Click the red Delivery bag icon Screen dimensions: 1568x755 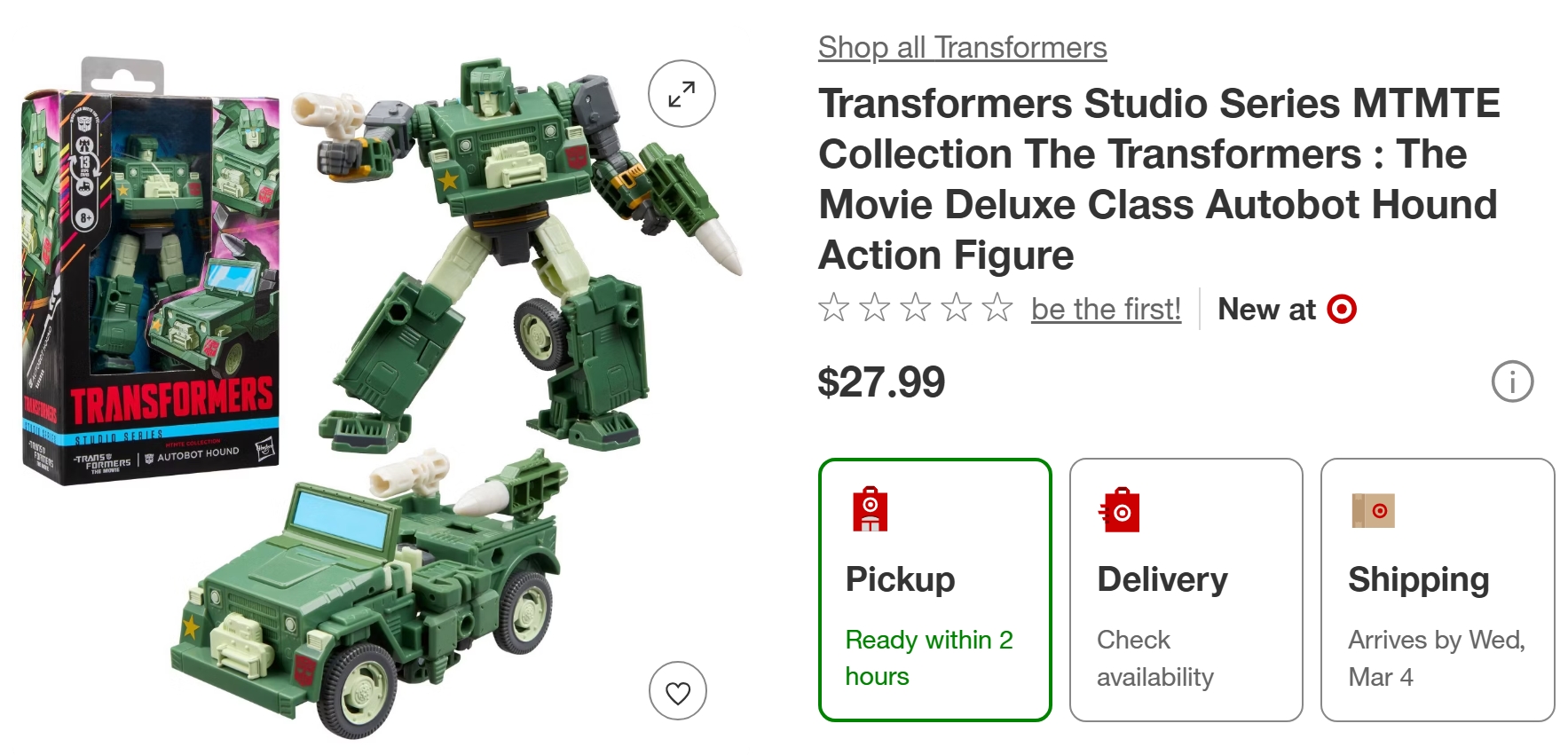(1120, 510)
